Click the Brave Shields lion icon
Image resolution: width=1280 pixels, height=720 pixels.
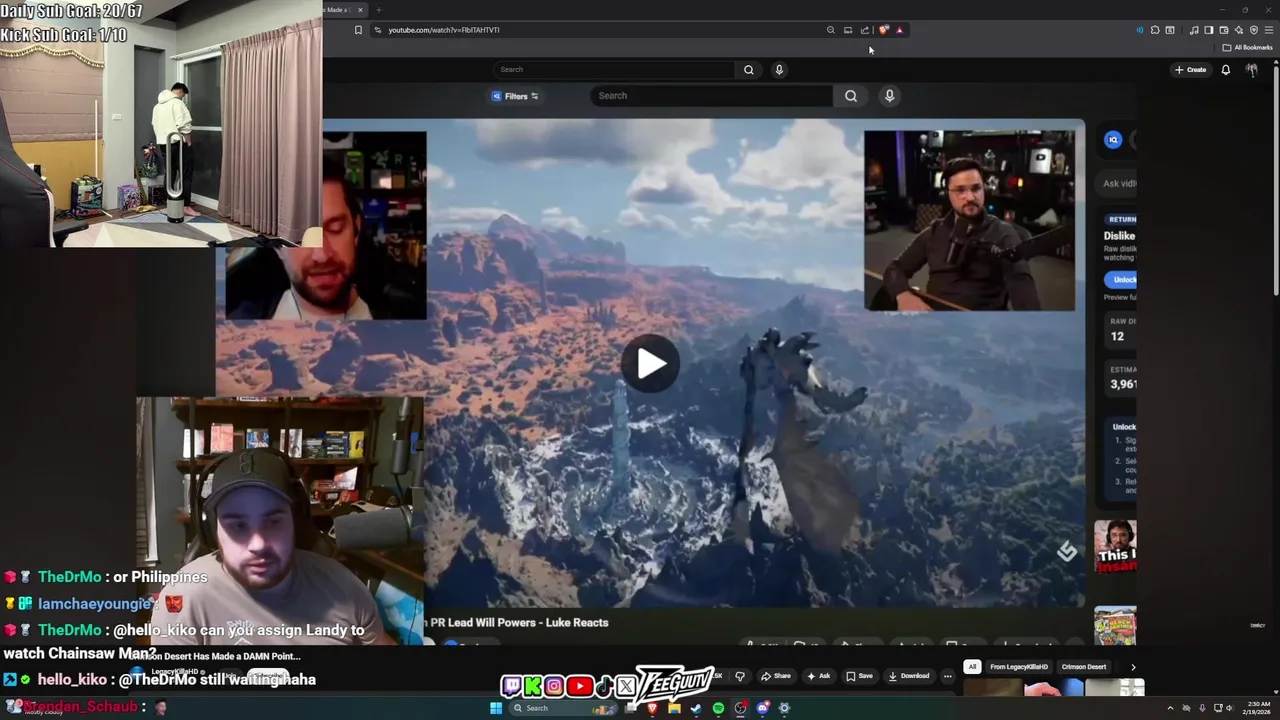883,30
